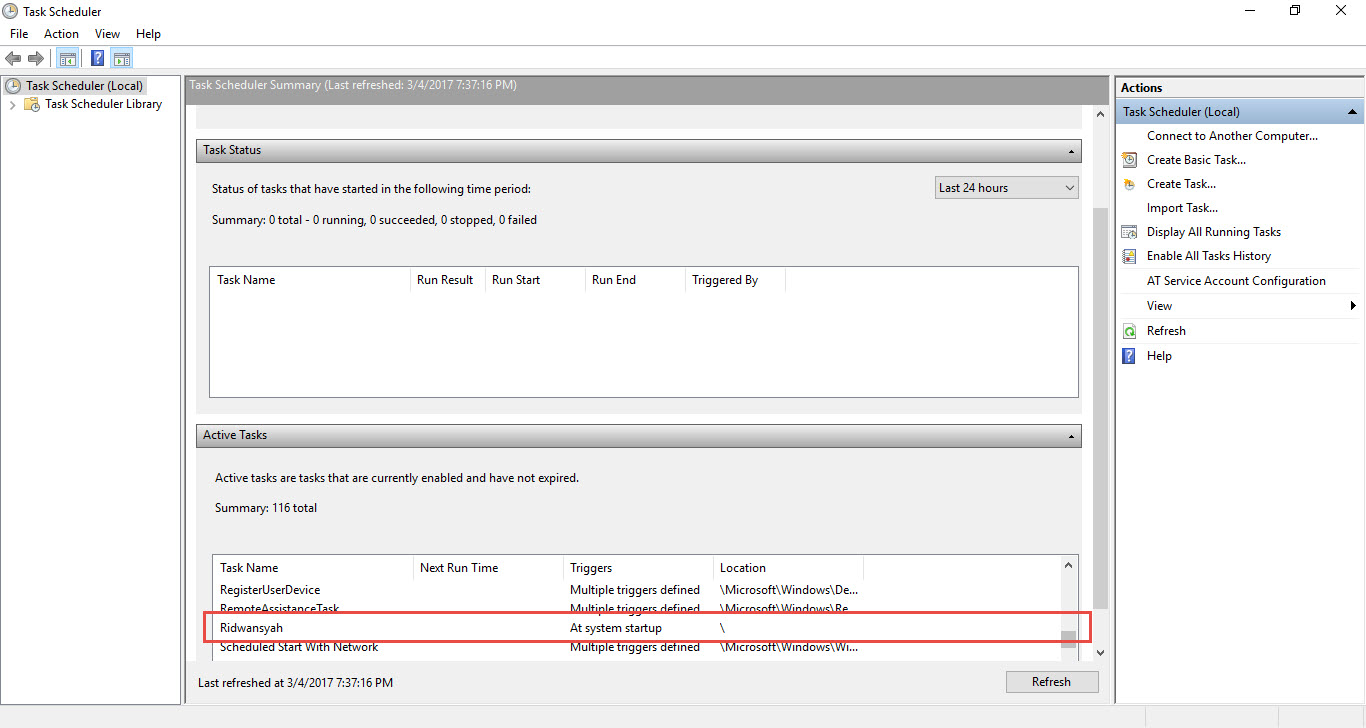
Task: Click Connect to Another Computer link
Action: pyautogui.click(x=1232, y=136)
